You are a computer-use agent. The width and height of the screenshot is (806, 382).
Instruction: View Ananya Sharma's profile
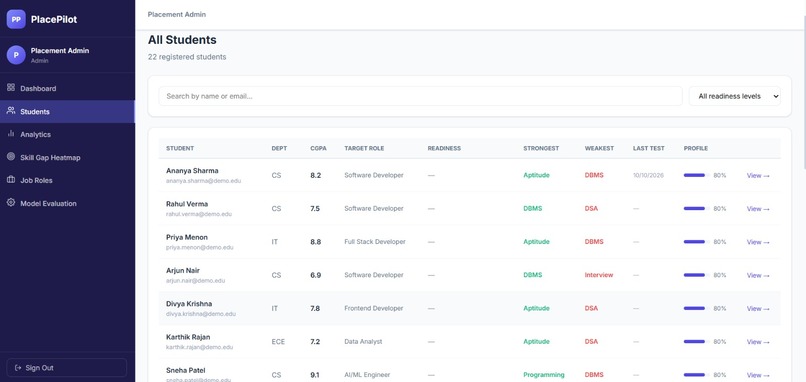tap(758, 175)
